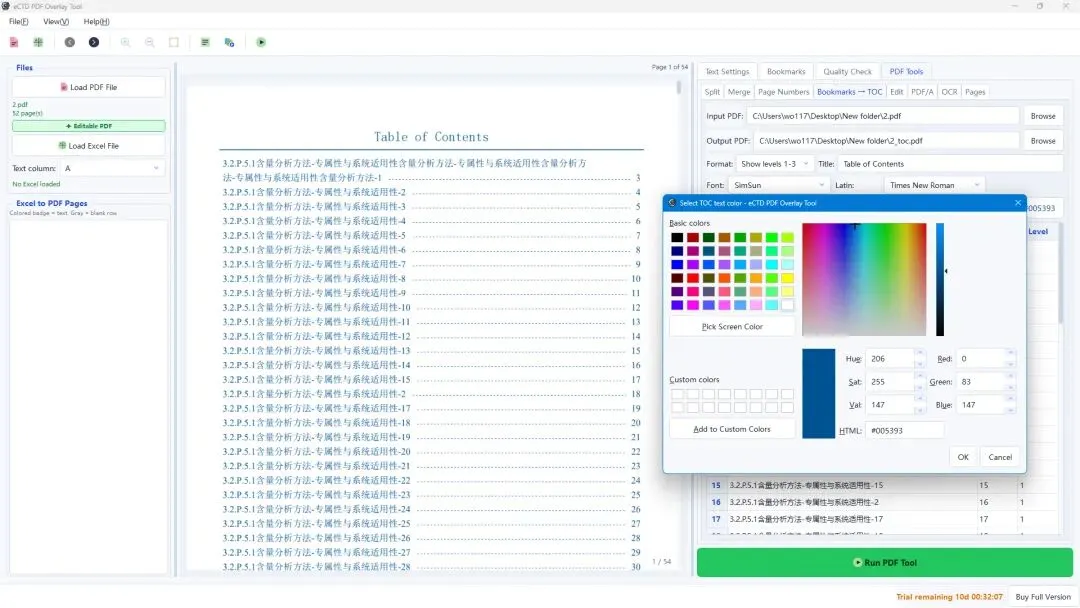This screenshot has width=1080, height=608.
Task: Close the Select TOC text color dialog
Action: (1017, 202)
